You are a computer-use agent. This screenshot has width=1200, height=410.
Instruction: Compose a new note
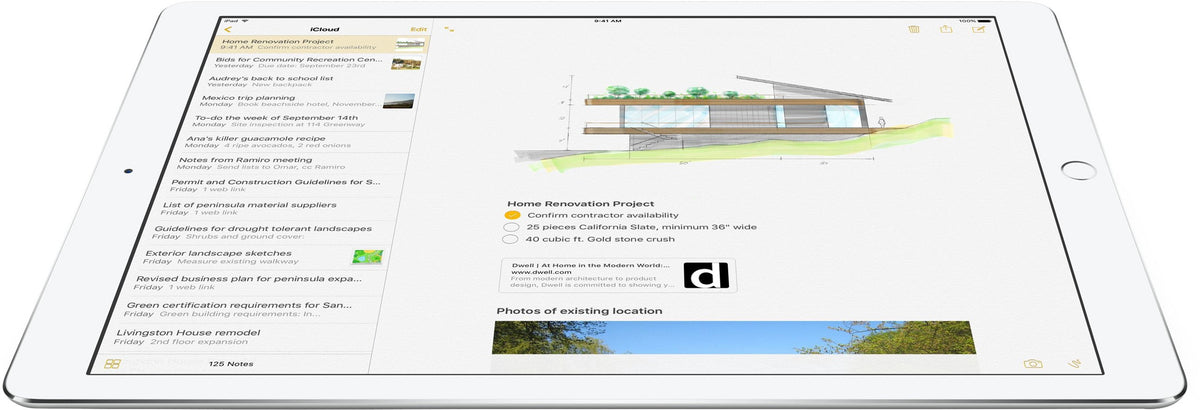click(978, 30)
